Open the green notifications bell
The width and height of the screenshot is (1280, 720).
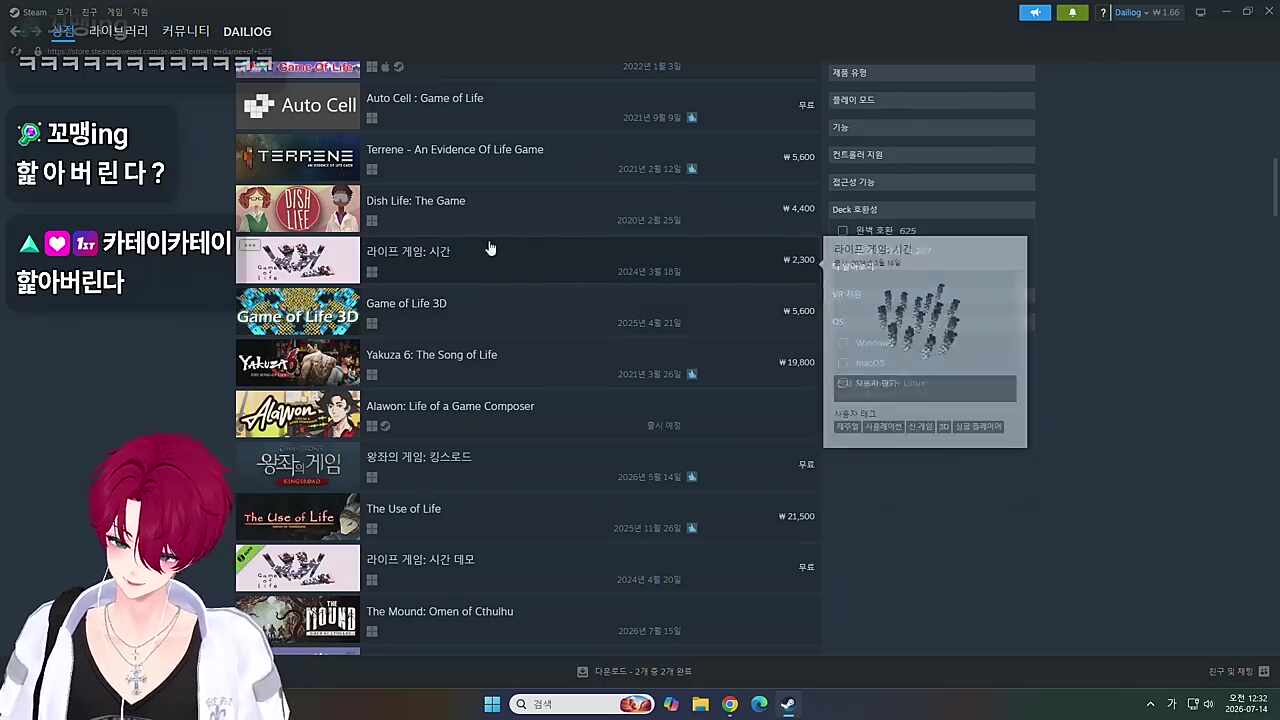pos(1072,12)
